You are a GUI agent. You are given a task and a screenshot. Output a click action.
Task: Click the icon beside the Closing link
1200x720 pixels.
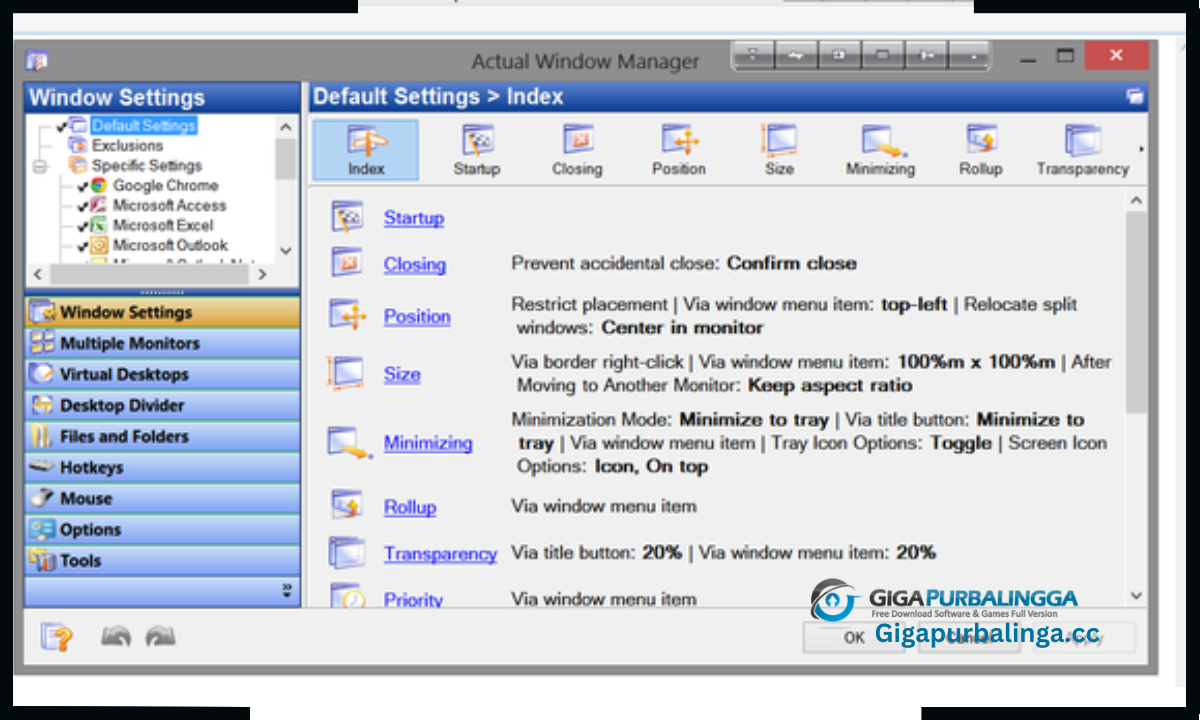coord(347,263)
